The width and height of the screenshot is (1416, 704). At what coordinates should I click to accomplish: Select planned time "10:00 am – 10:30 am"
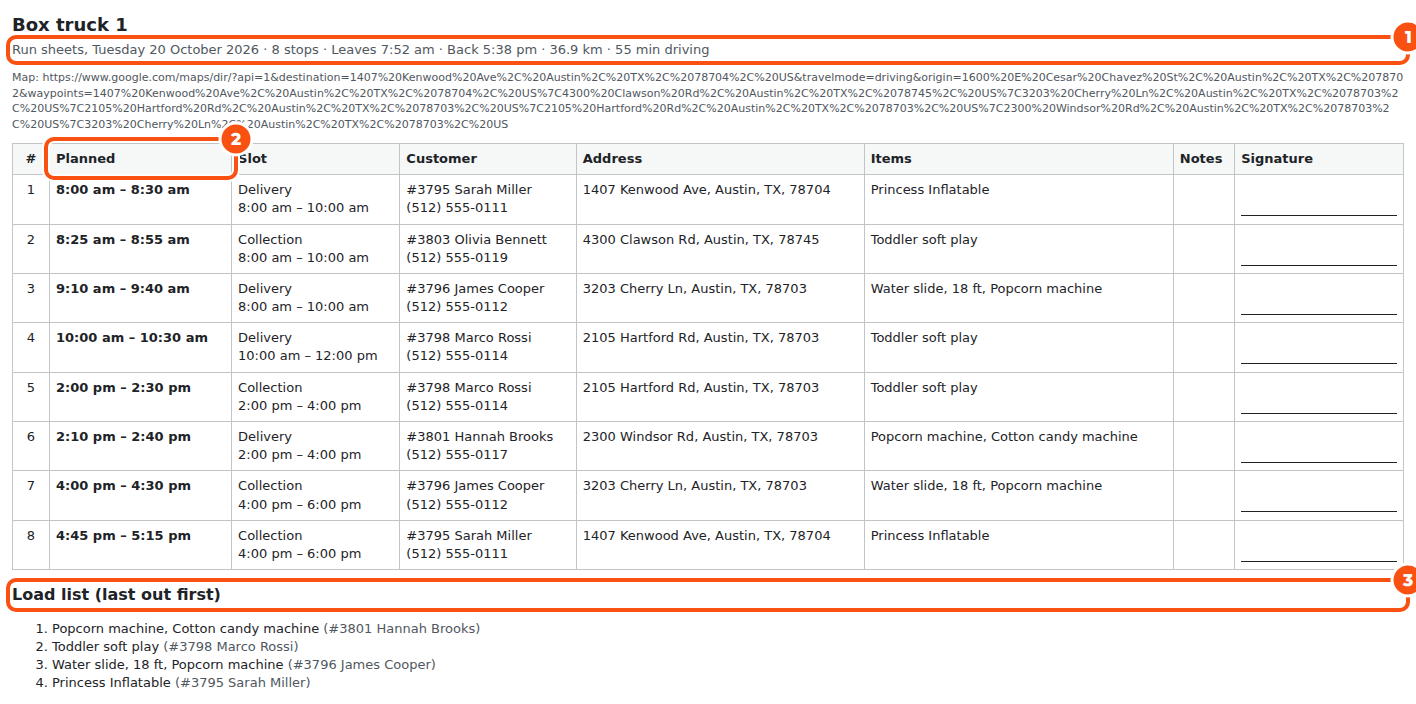[132, 337]
